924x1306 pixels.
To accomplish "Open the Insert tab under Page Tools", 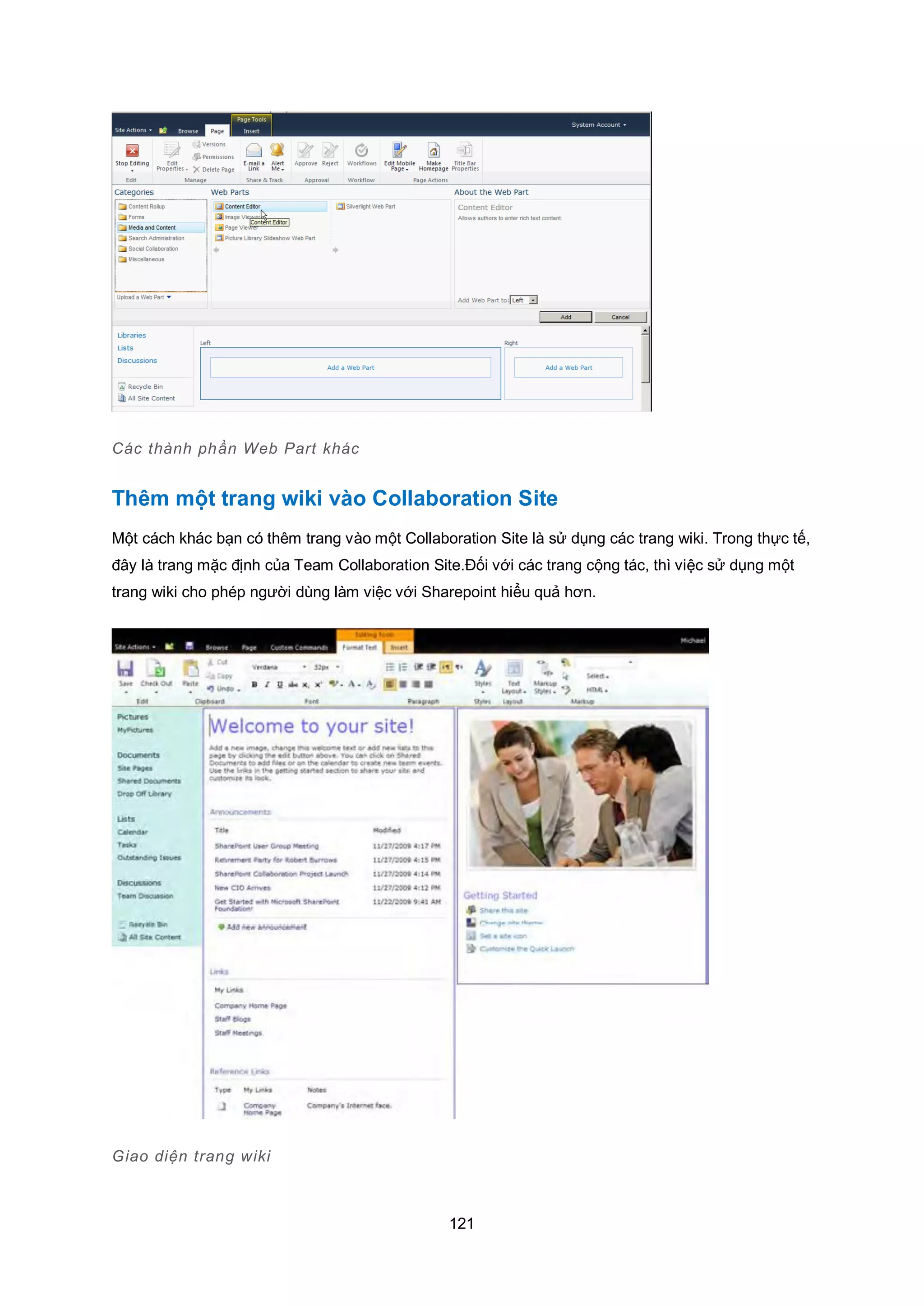I will (251, 131).
